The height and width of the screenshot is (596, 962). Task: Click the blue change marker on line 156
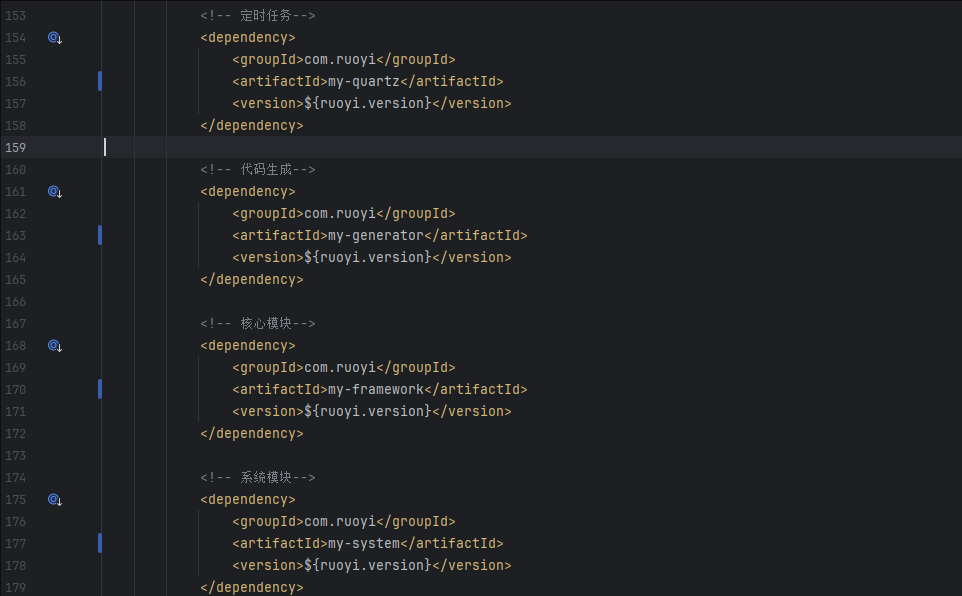(x=100, y=81)
